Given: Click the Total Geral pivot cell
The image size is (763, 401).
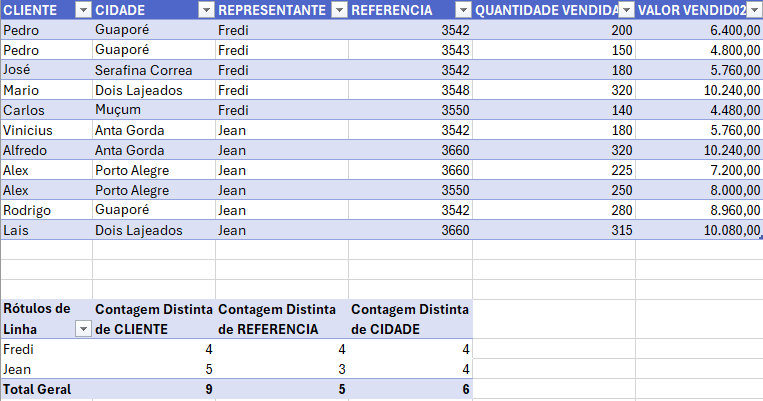Looking at the screenshot, I should [46, 389].
